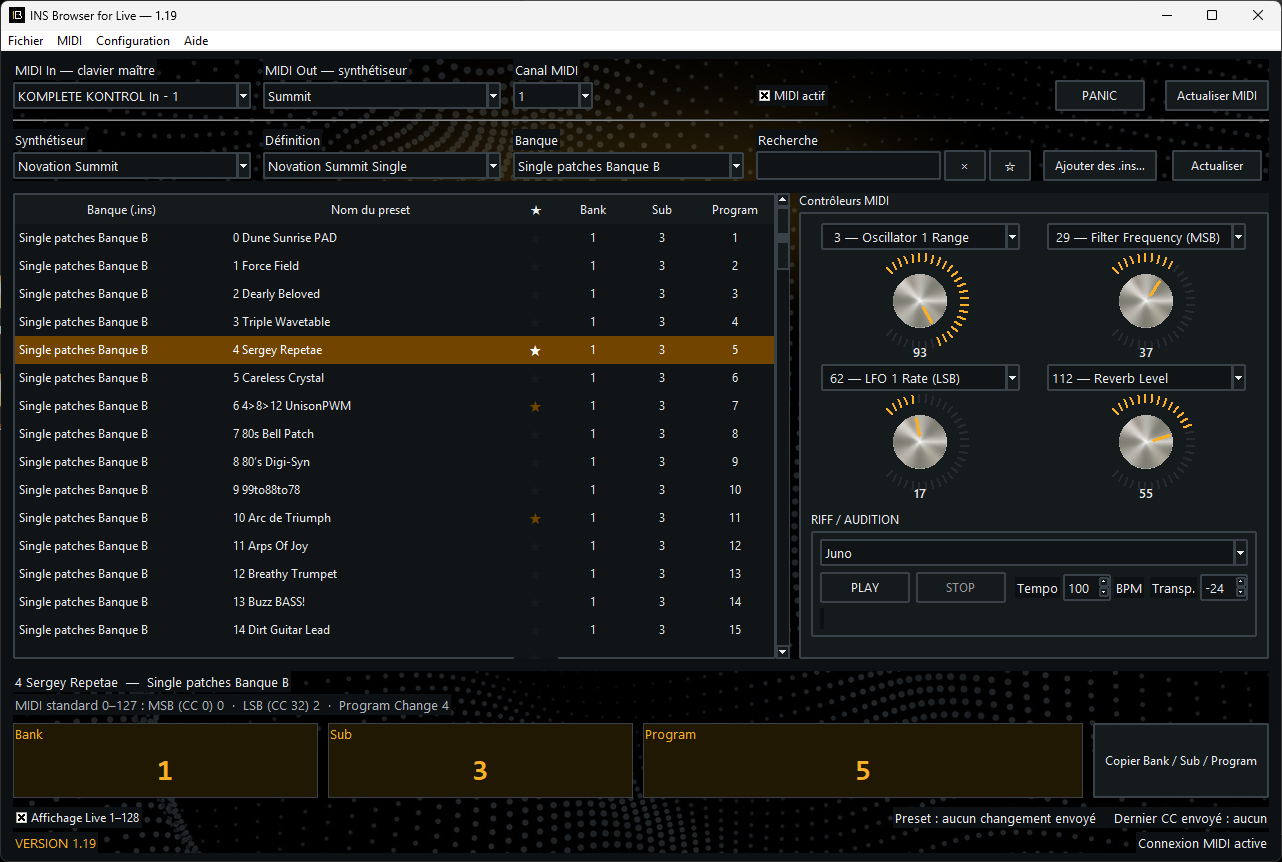Toggle favorite star for 10 Arc de Triumph
This screenshot has height=862, width=1282.
[536, 518]
